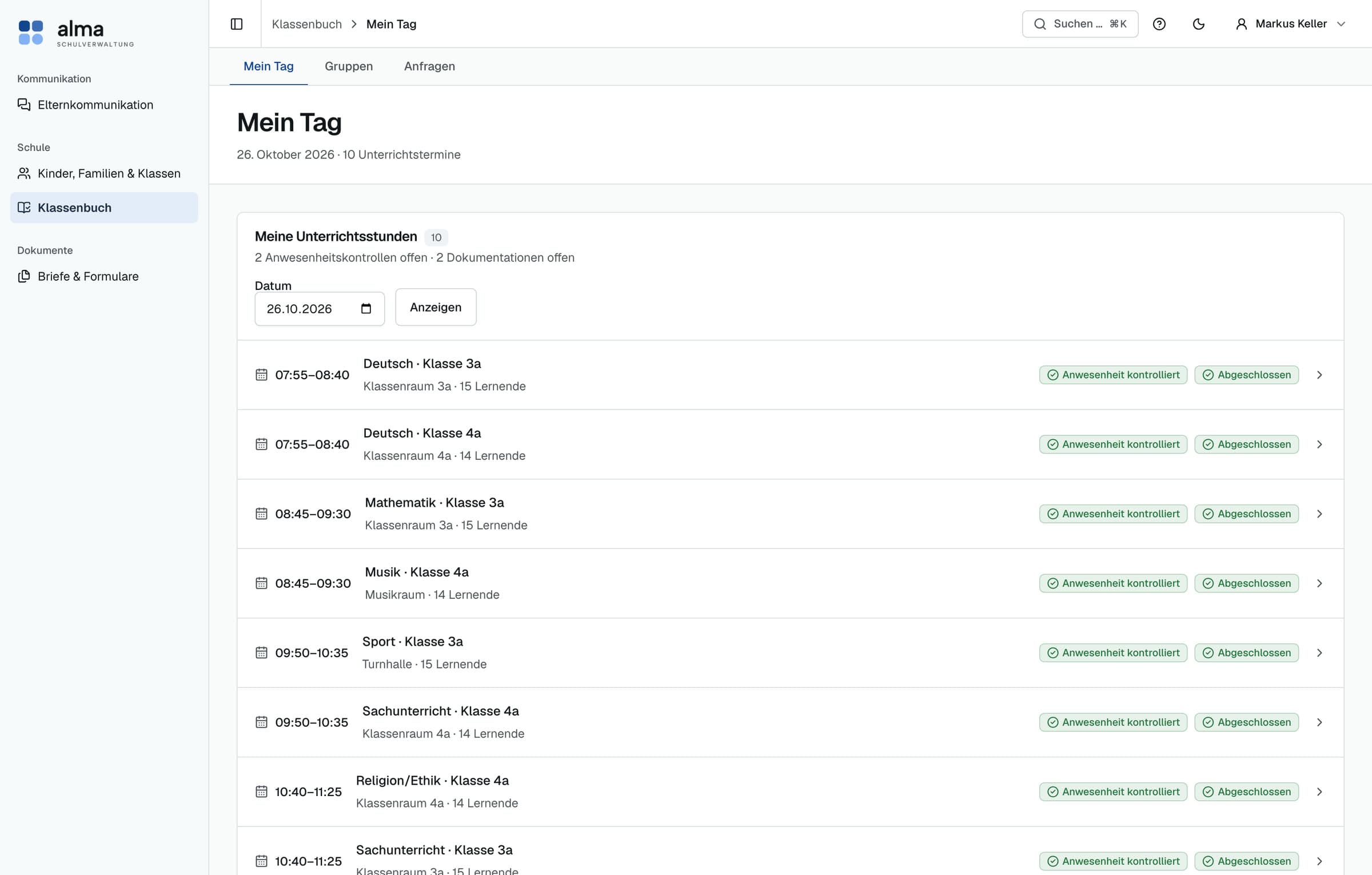Select Sachunterricht · Klasse 3a lesson title
The width and height of the screenshot is (1372, 875).
[434, 850]
